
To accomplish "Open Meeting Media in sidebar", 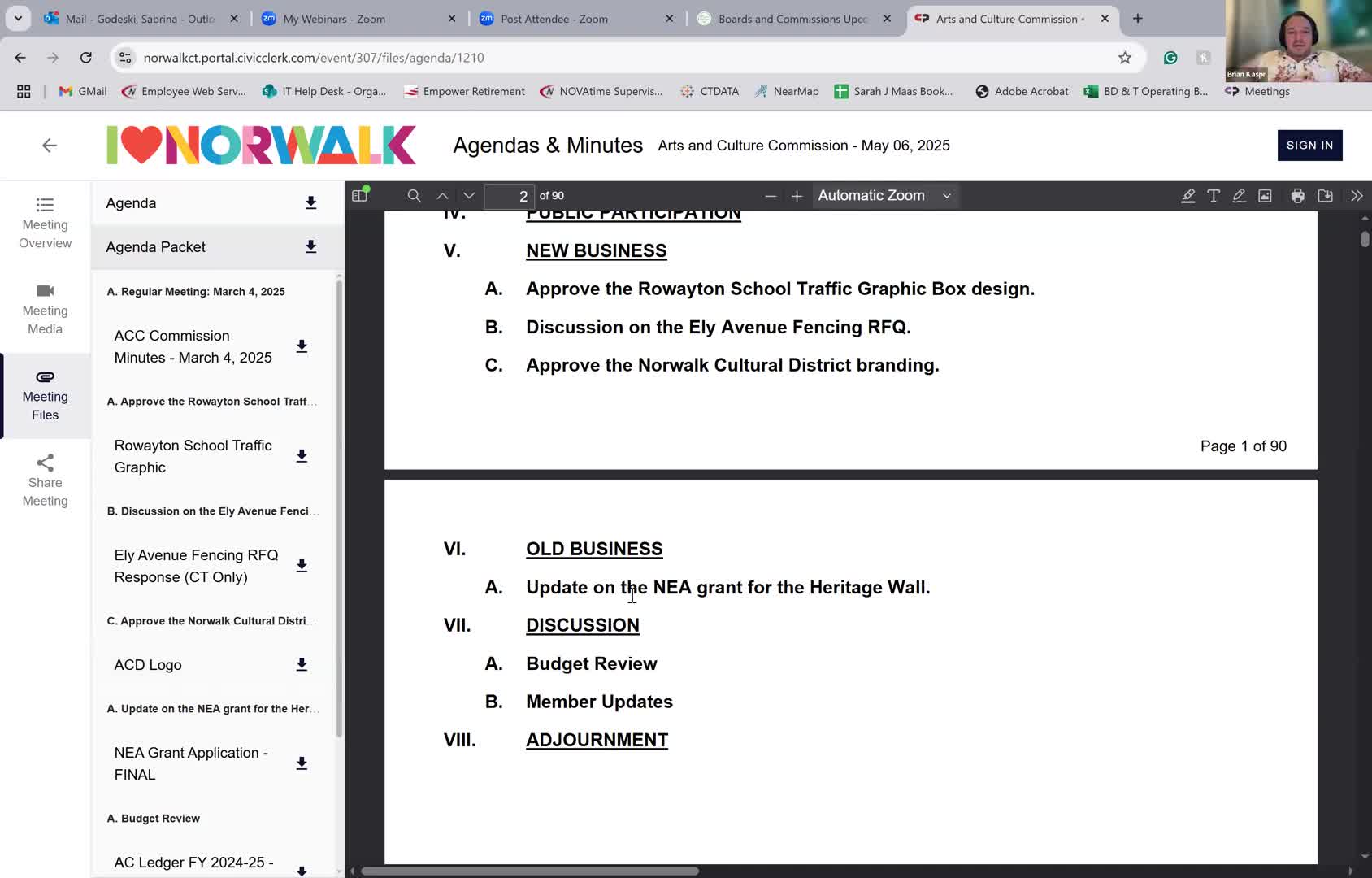I will [x=46, y=310].
